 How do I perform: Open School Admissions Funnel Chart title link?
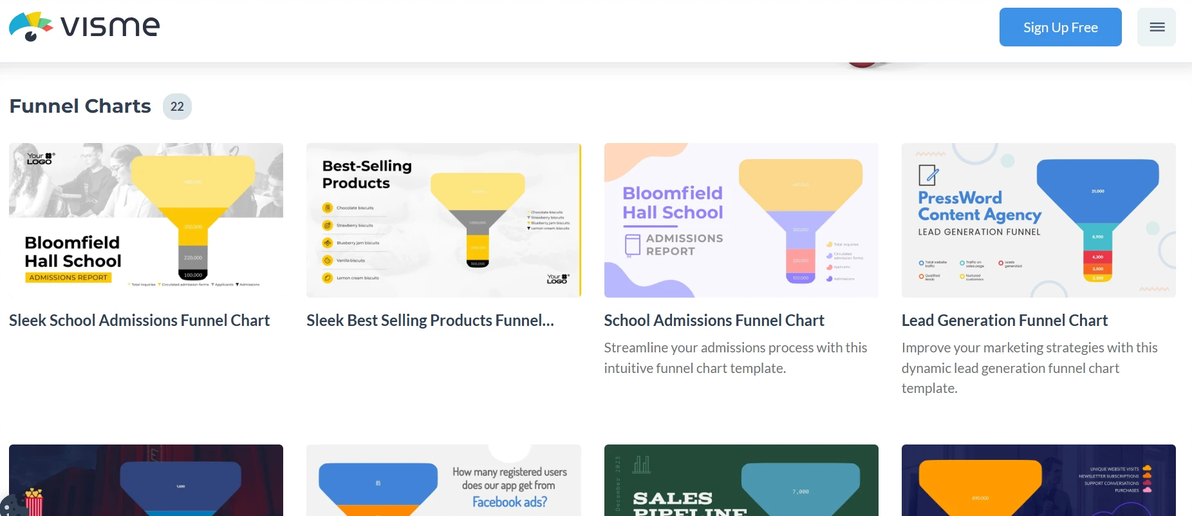pyautogui.click(x=714, y=321)
